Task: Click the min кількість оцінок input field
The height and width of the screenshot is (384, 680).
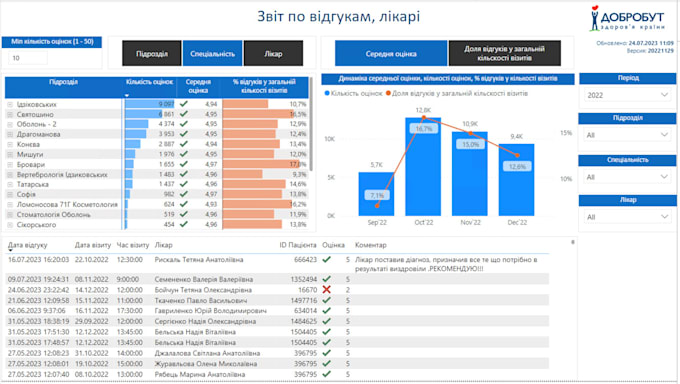Action: 28,58
